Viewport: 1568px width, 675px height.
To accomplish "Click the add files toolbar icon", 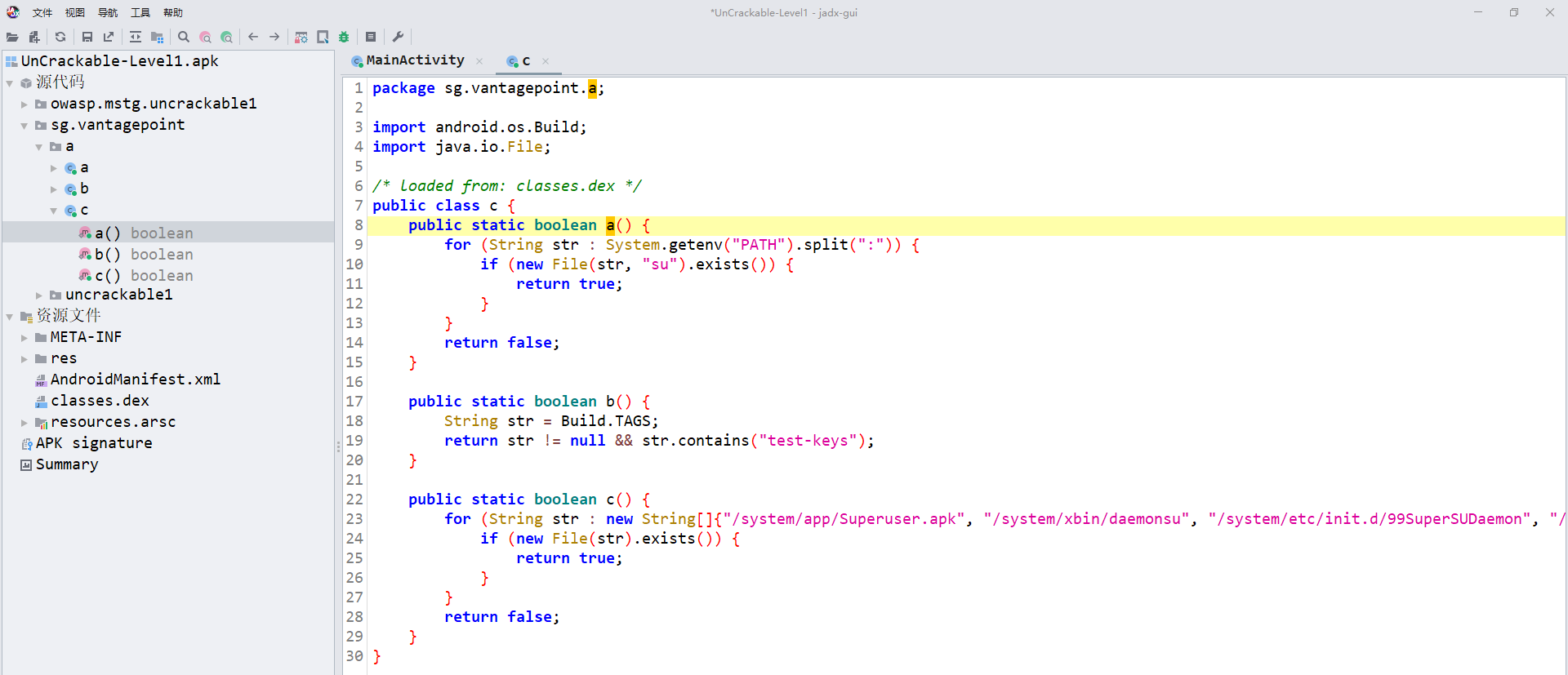I will pos(34,37).
